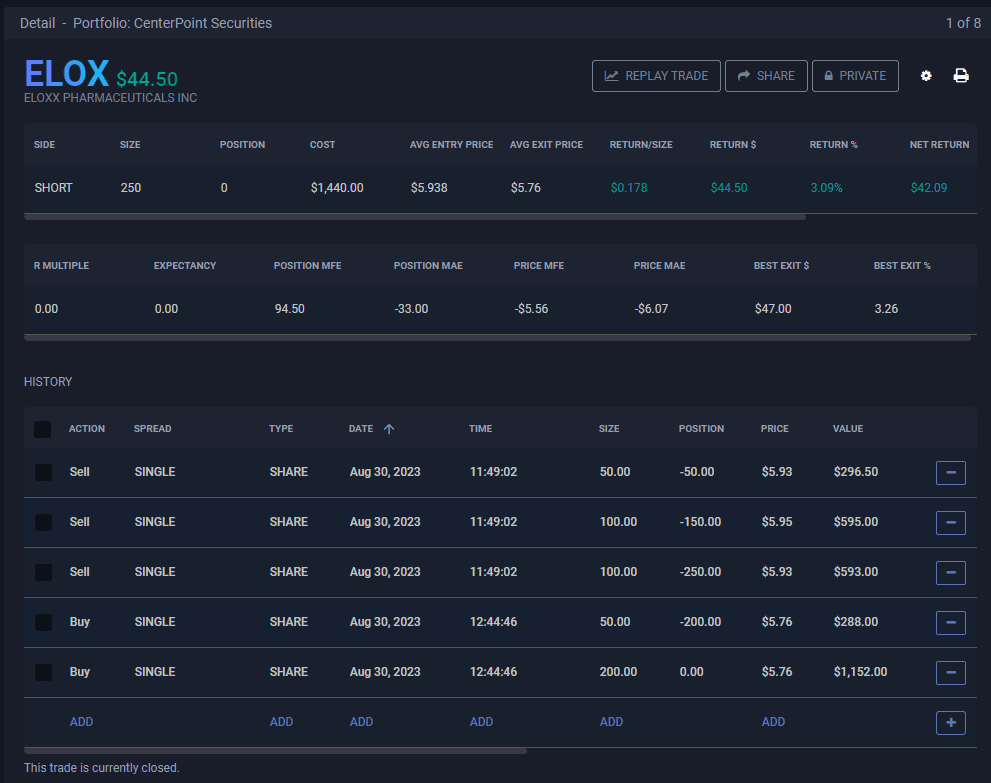This screenshot has width=991, height=783.
Task: Remove the Sell 50.00 history row
Action: 950,472
